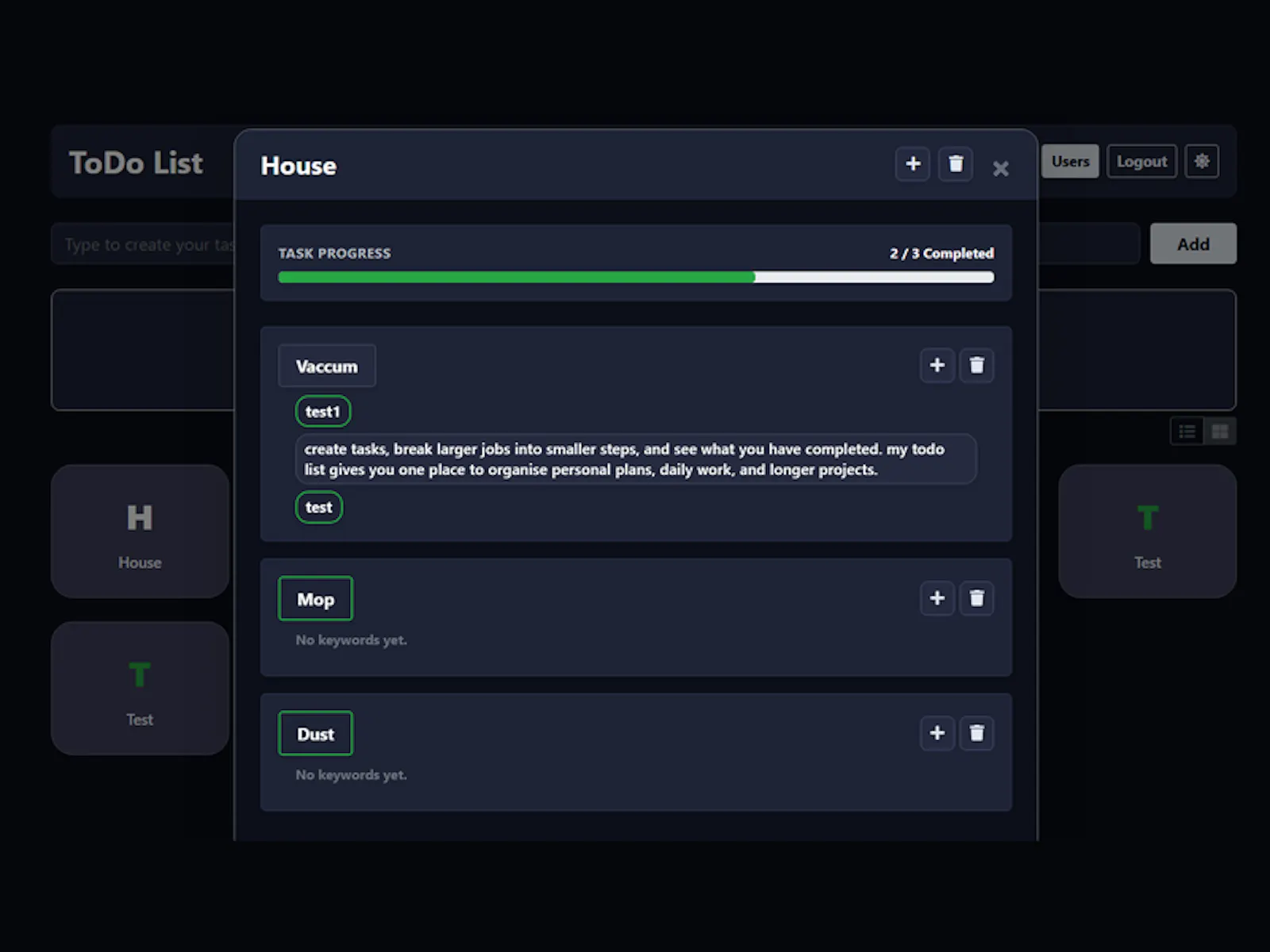Toggle the Mop task completion
The image size is (1270, 952).
(316, 599)
